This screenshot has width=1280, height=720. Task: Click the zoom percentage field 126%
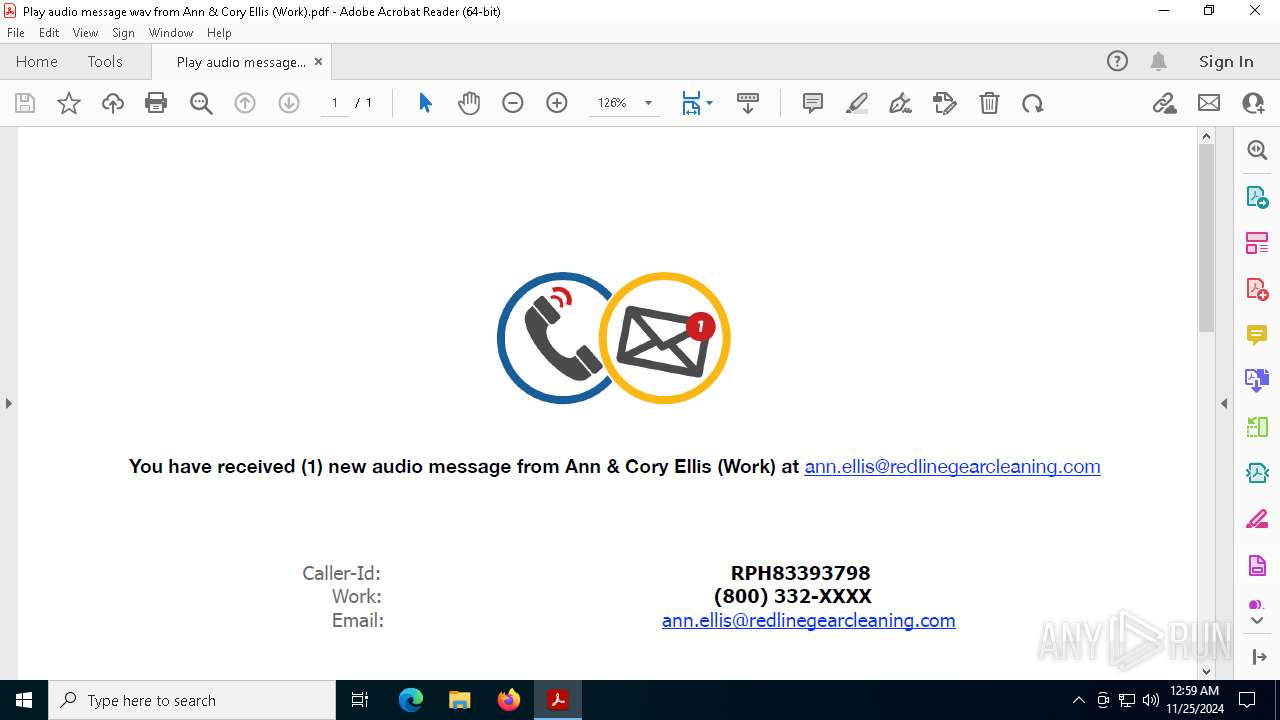click(613, 103)
